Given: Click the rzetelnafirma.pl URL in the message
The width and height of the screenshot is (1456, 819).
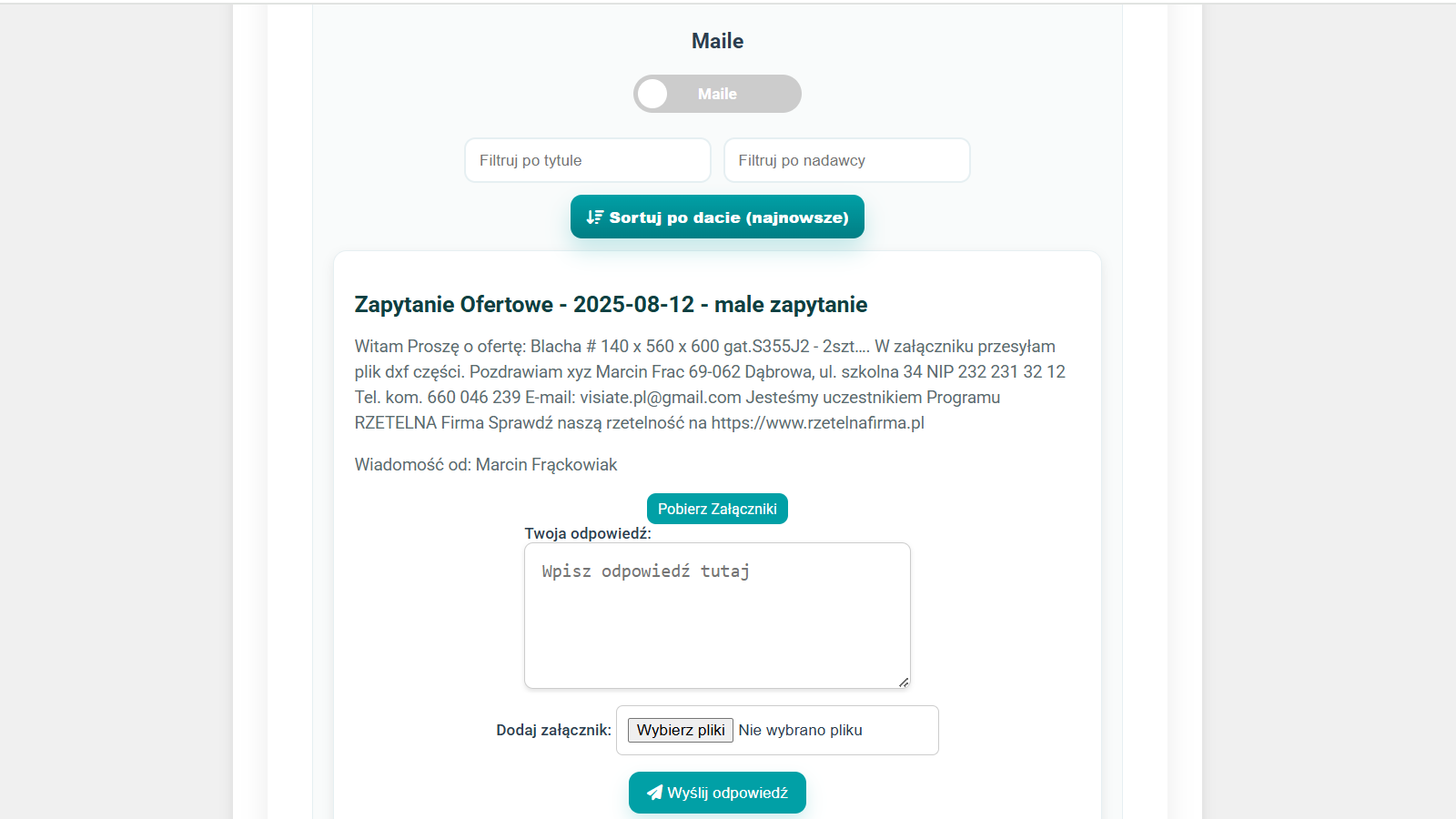Looking at the screenshot, I should coord(817,422).
